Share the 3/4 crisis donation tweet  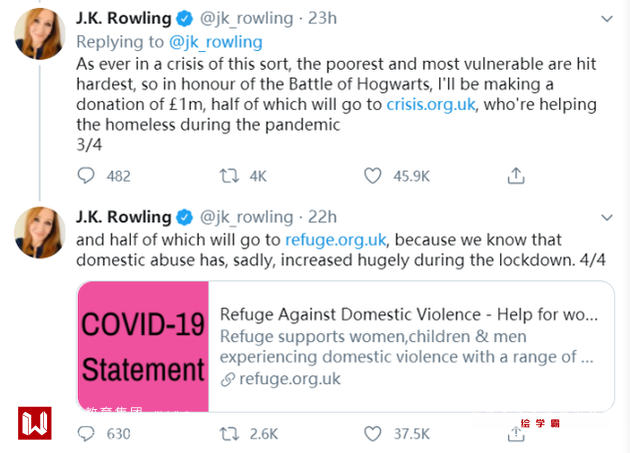tap(516, 176)
